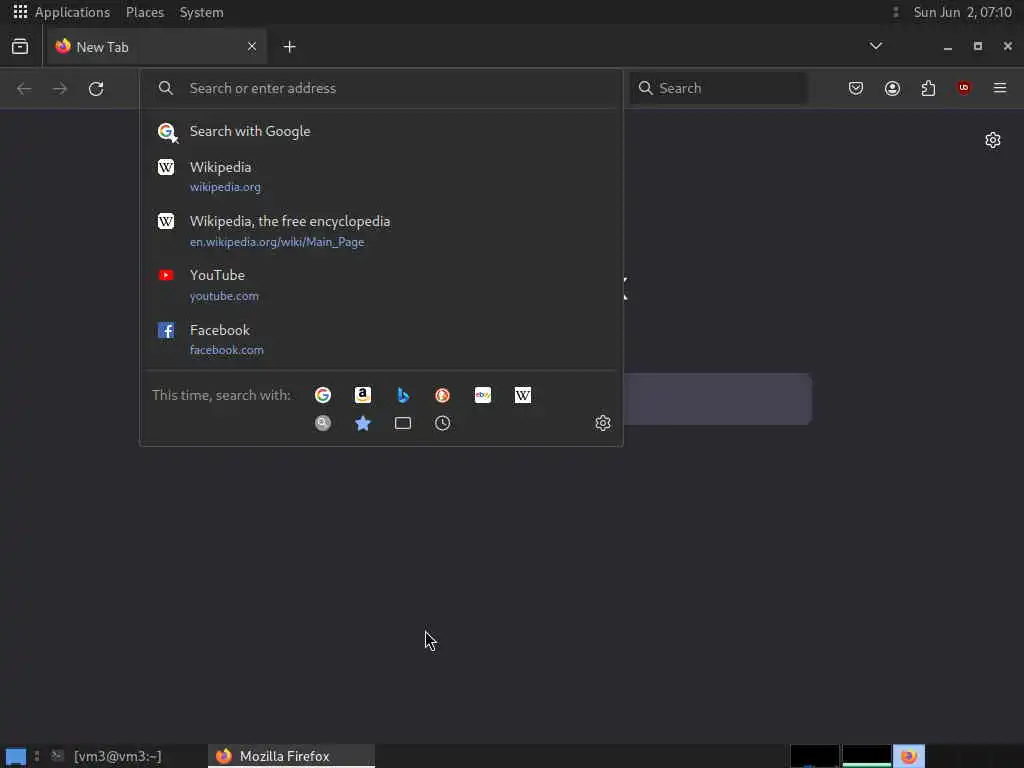Search this time with Google icon
This screenshot has width=1024, height=768.
[323, 395]
